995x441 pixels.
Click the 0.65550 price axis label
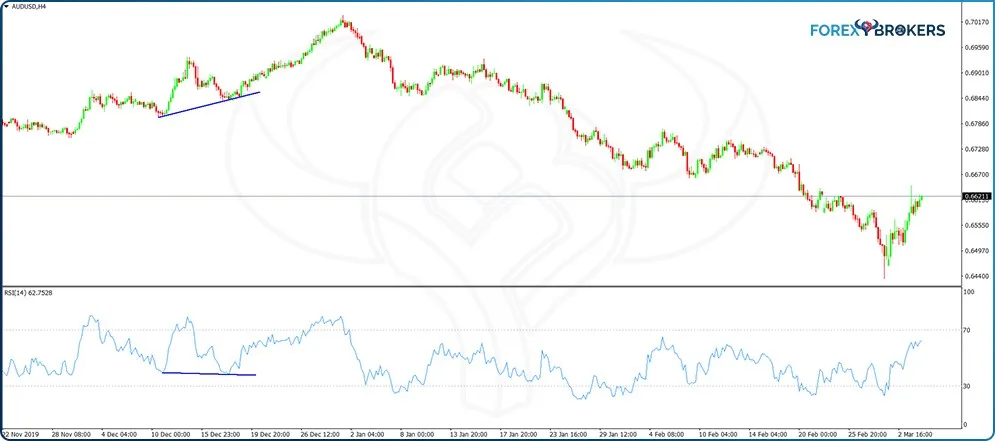point(975,225)
